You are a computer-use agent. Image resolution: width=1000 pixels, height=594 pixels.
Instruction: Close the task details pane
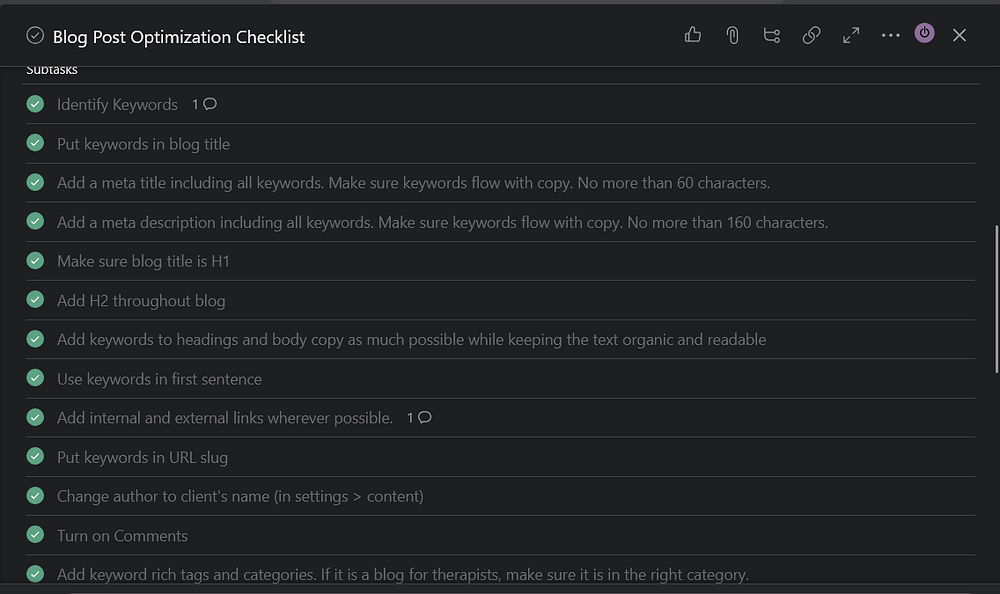[959, 35]
